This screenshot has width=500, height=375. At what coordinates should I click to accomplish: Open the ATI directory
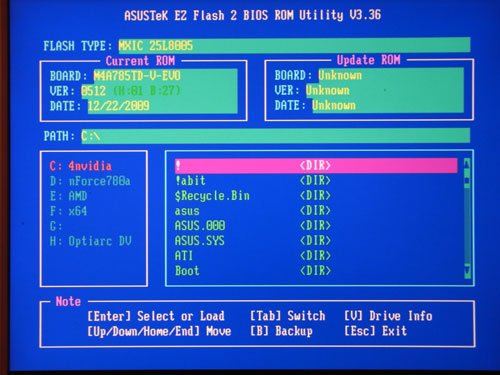(x=253, y=256)
